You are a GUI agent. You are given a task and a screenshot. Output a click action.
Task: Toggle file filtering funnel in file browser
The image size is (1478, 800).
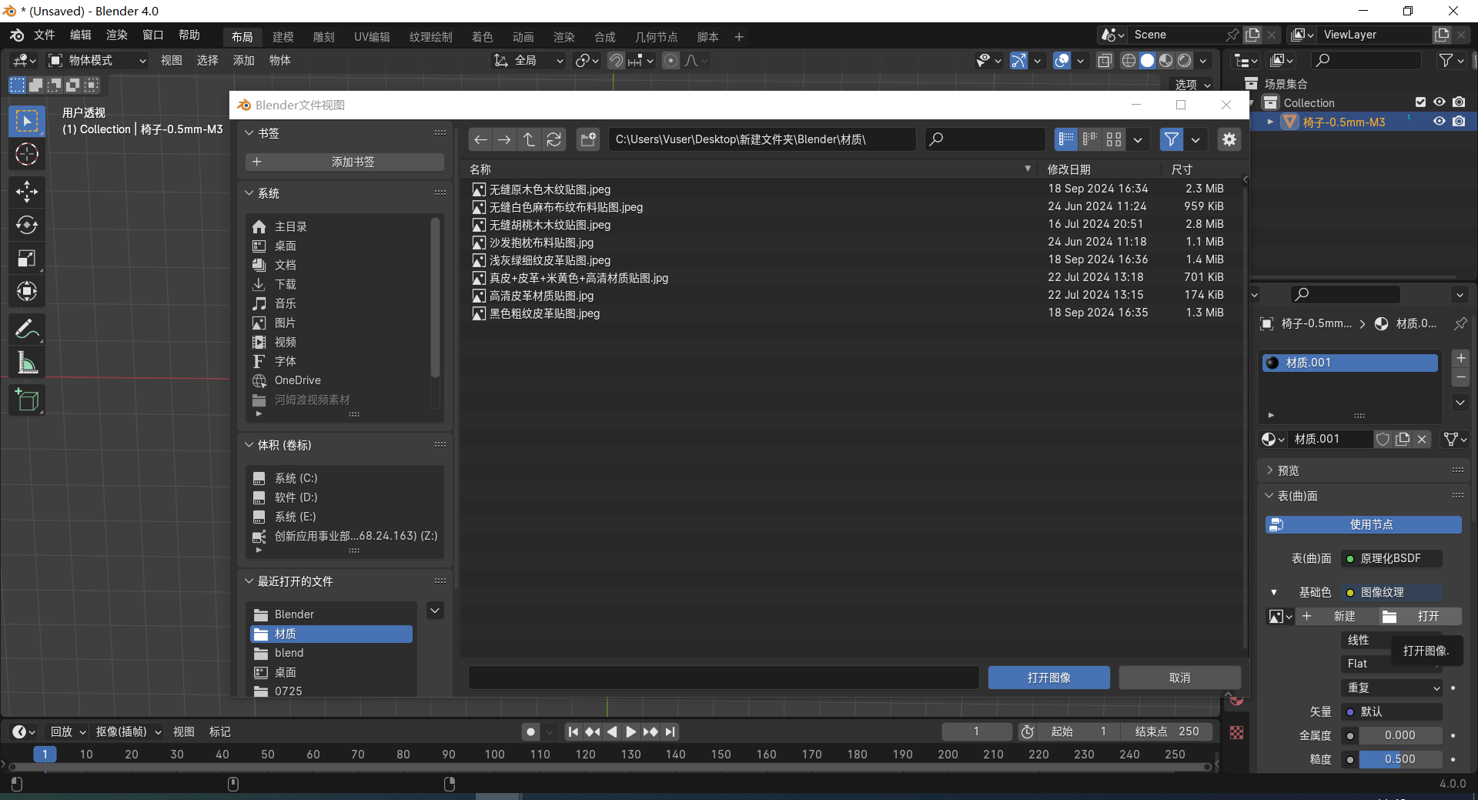1171,140
